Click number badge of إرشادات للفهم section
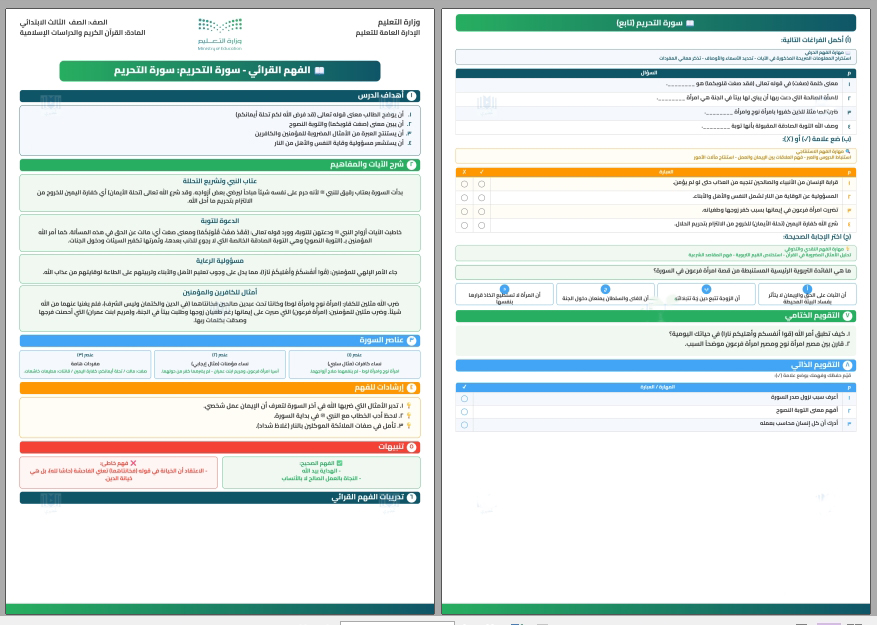This screenshot has width=877, height=625. pyautogui.click(x=412, y=387)
